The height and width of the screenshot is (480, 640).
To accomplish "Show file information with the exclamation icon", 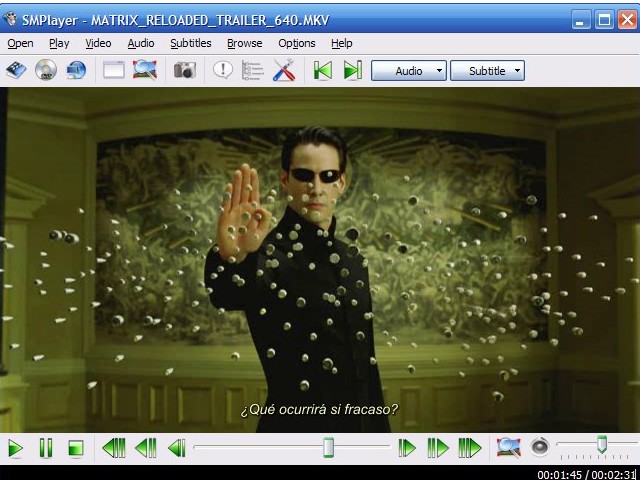I will pos(223,70).
